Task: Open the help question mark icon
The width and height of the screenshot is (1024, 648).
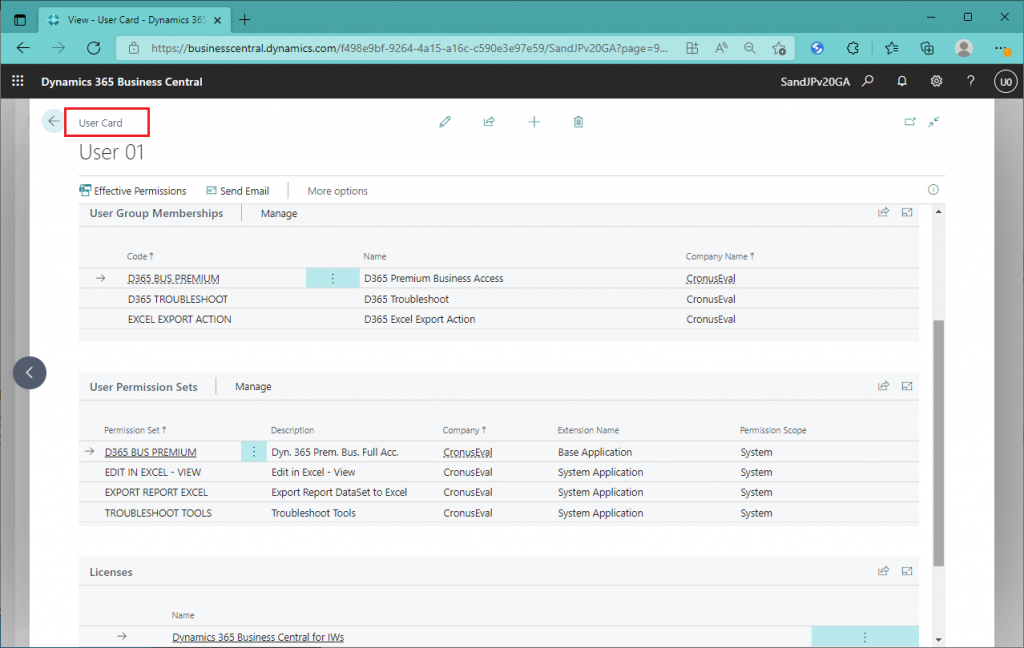Action: pyautogui.click(x=970, y=81)
